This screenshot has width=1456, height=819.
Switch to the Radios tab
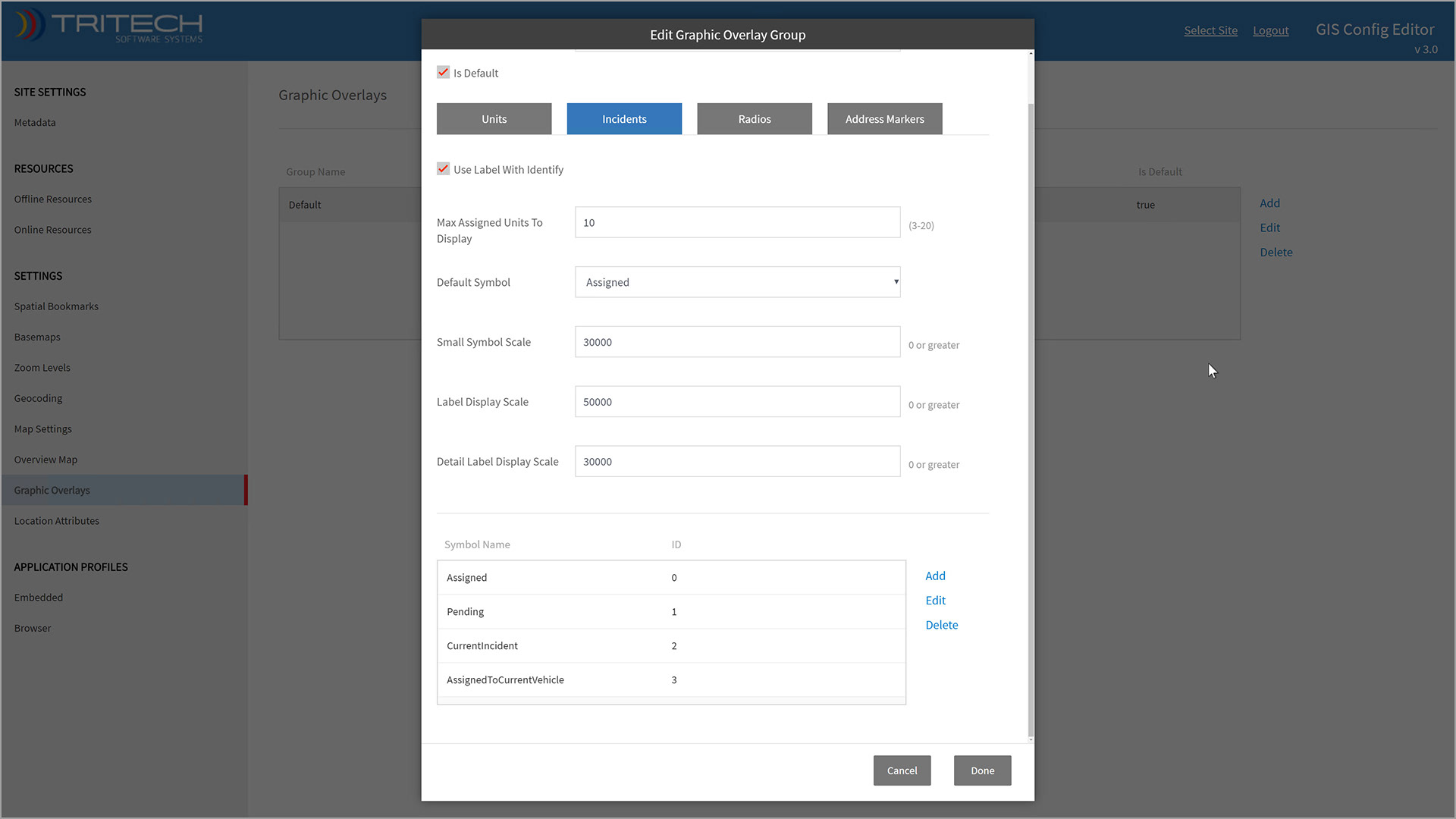click(x=754, y=119)
